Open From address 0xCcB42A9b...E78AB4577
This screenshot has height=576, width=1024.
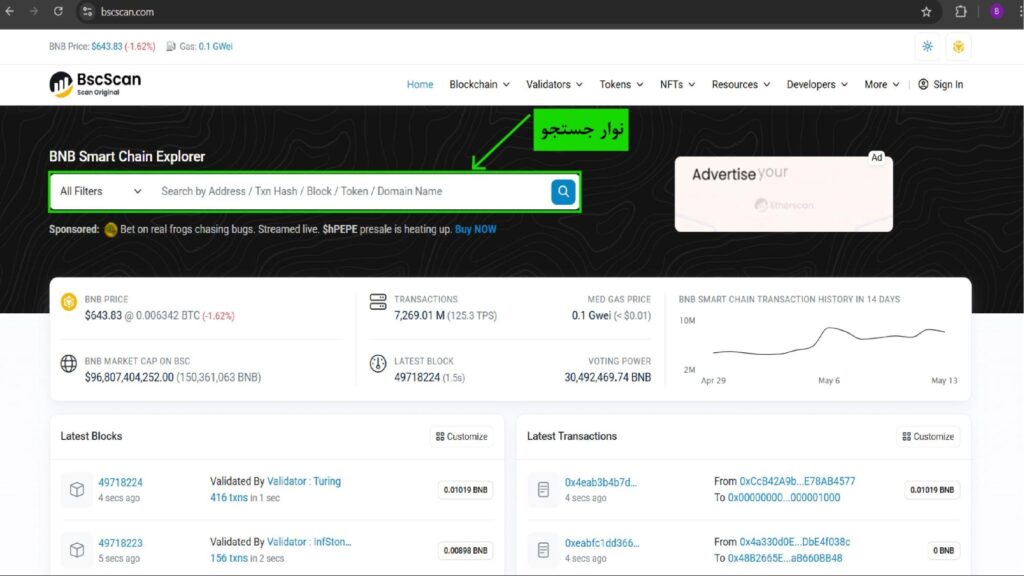[797, 481]
